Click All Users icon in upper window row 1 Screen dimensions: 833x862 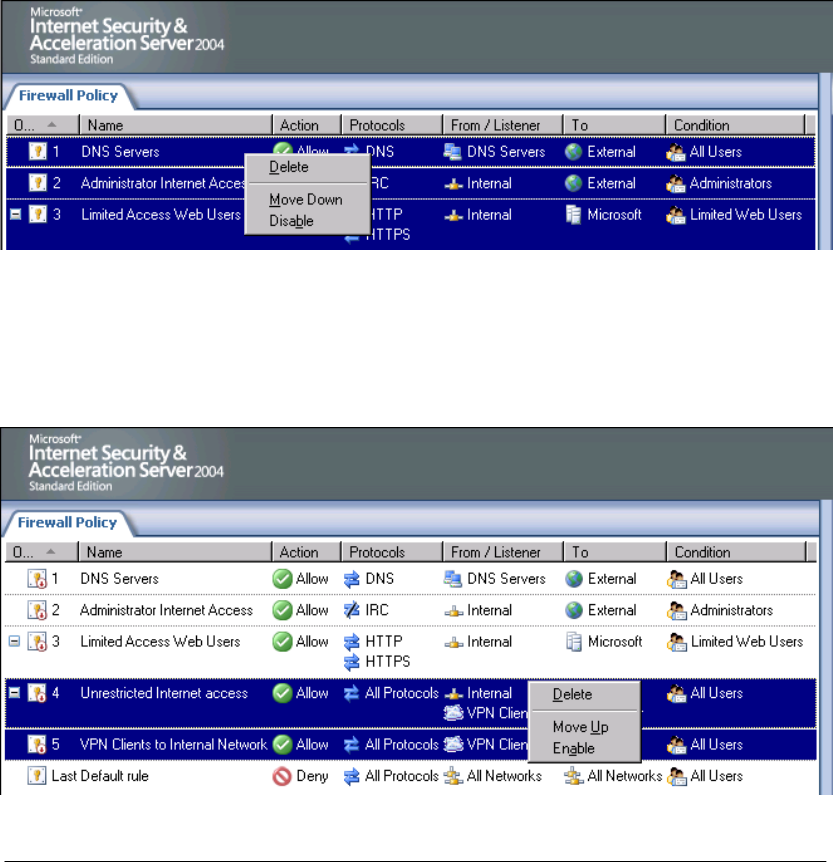(676, 152)
